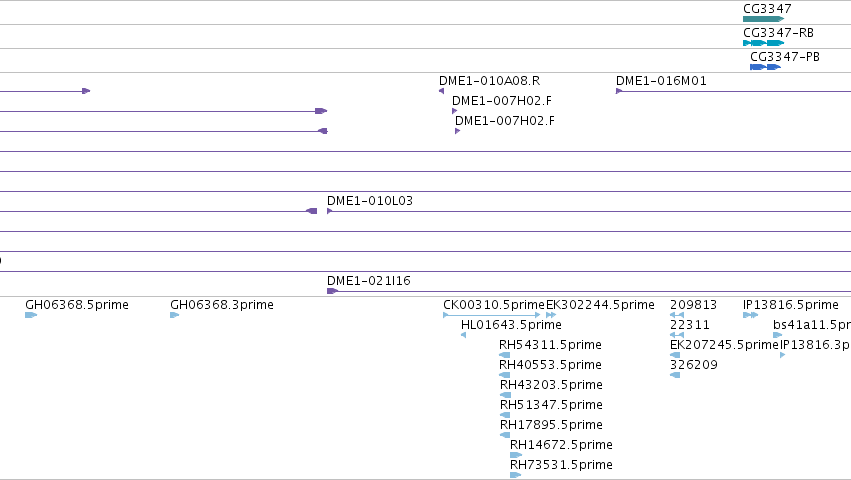
Task: Select the RH40553.5prime EST label
Action: click(550, 365)
